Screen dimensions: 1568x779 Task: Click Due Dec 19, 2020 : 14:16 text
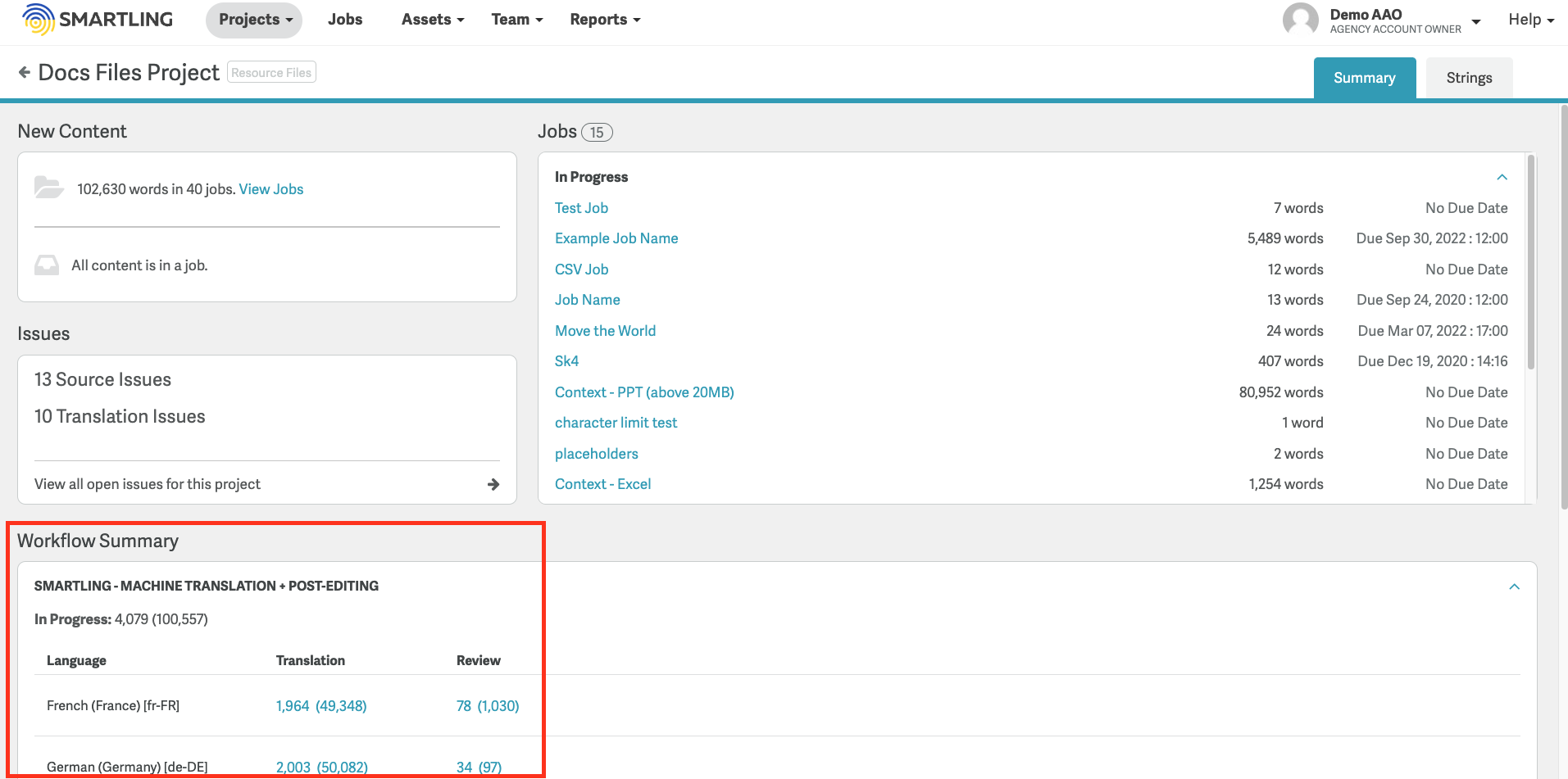(1433, 361)
